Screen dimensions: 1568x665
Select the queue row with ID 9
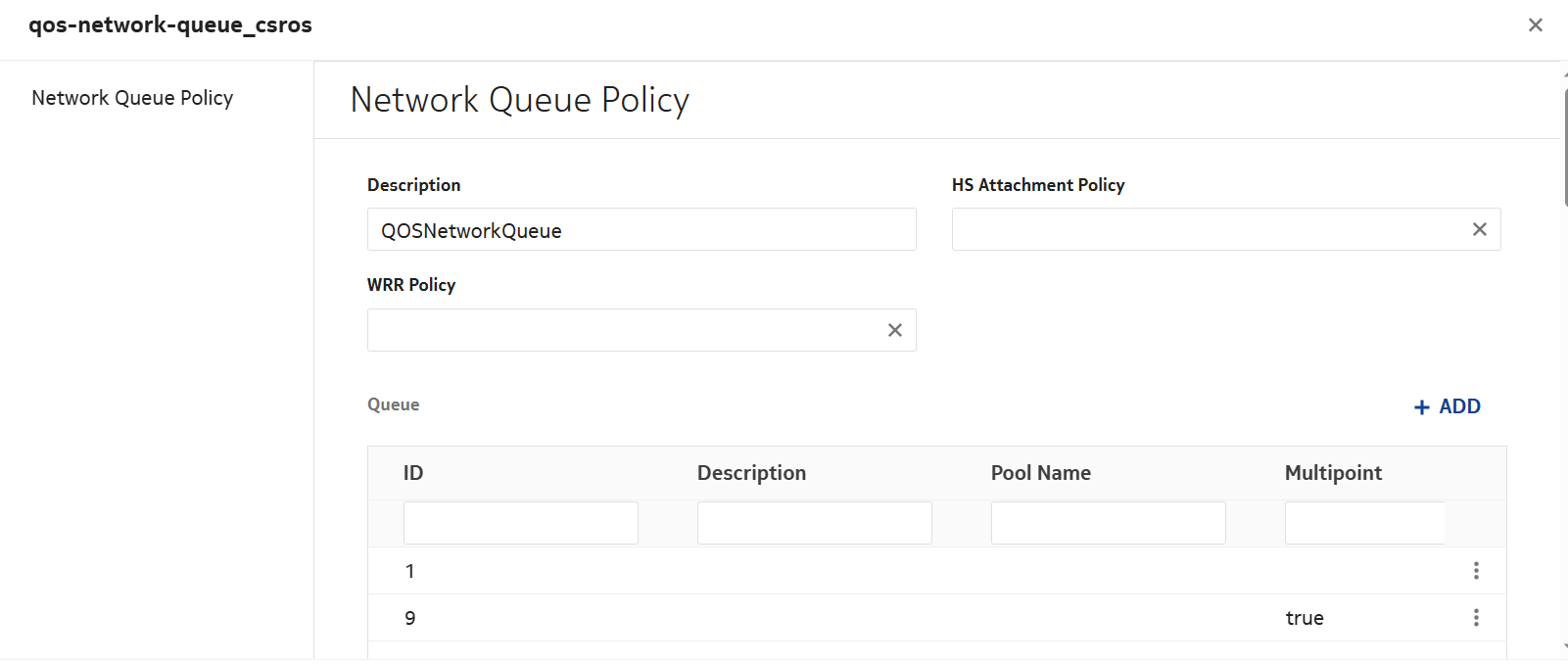point(784,618)
